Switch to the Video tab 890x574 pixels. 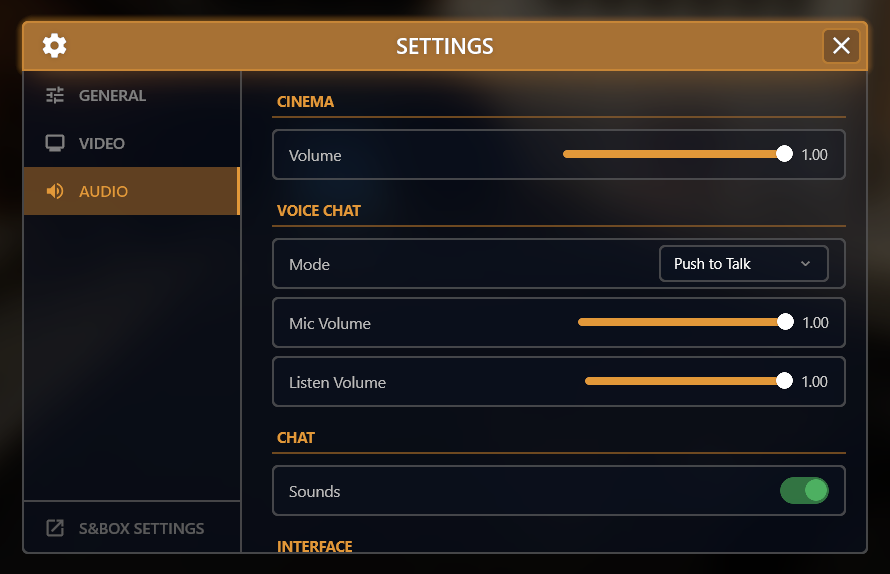pyautogui.click(x=102, y=144)
